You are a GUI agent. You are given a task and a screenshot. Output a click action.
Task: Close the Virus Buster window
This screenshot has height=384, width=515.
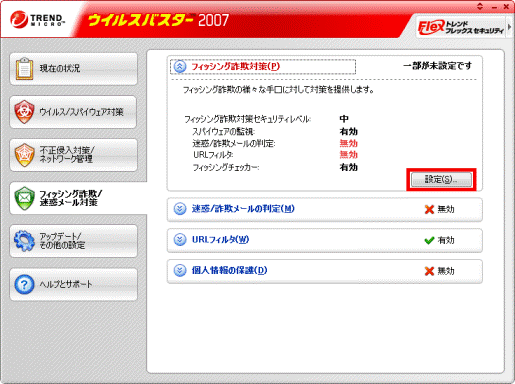[x=506, y=6]
